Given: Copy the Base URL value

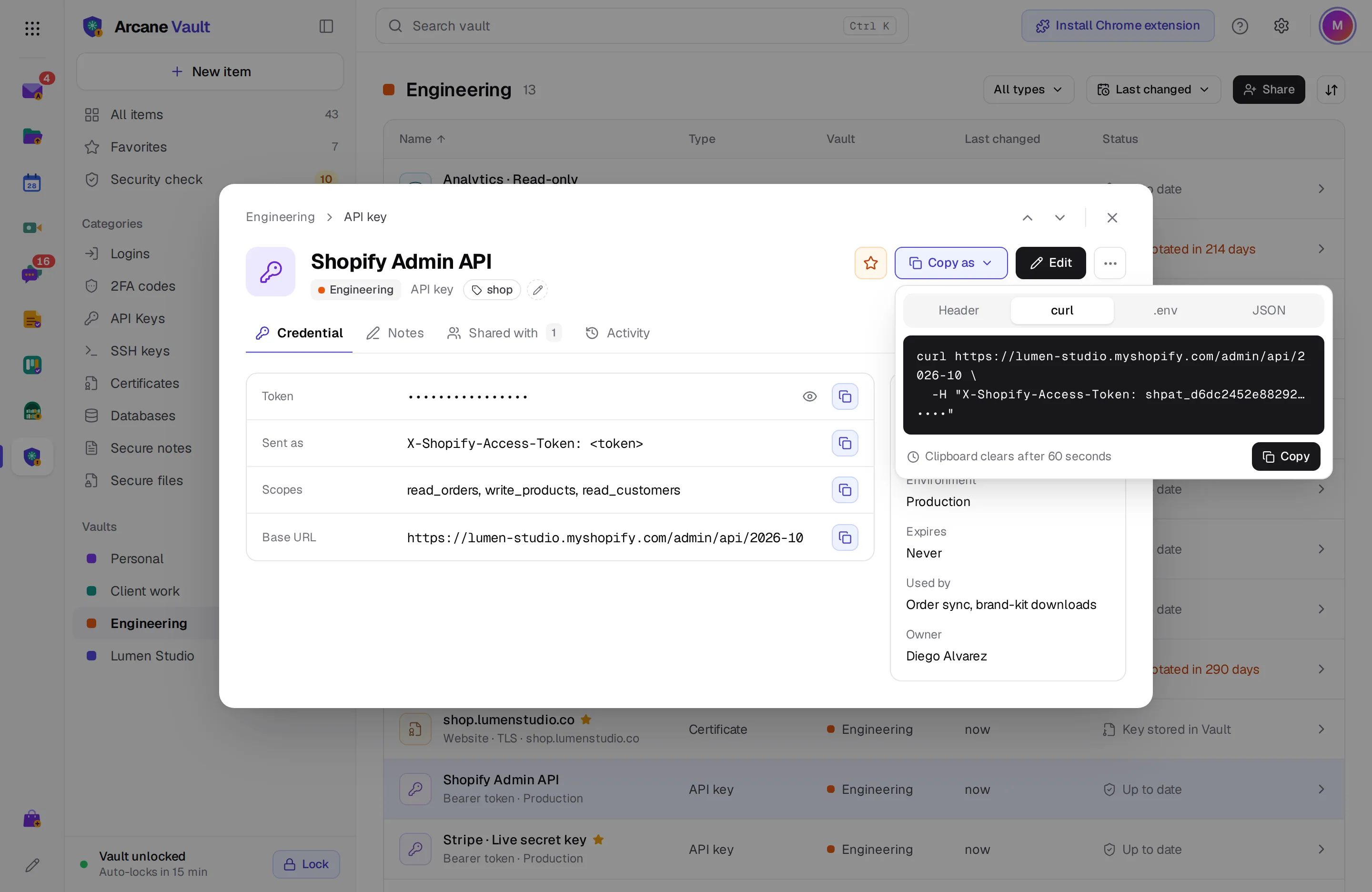Looking at the screenshot, I should tap(845, 537).
